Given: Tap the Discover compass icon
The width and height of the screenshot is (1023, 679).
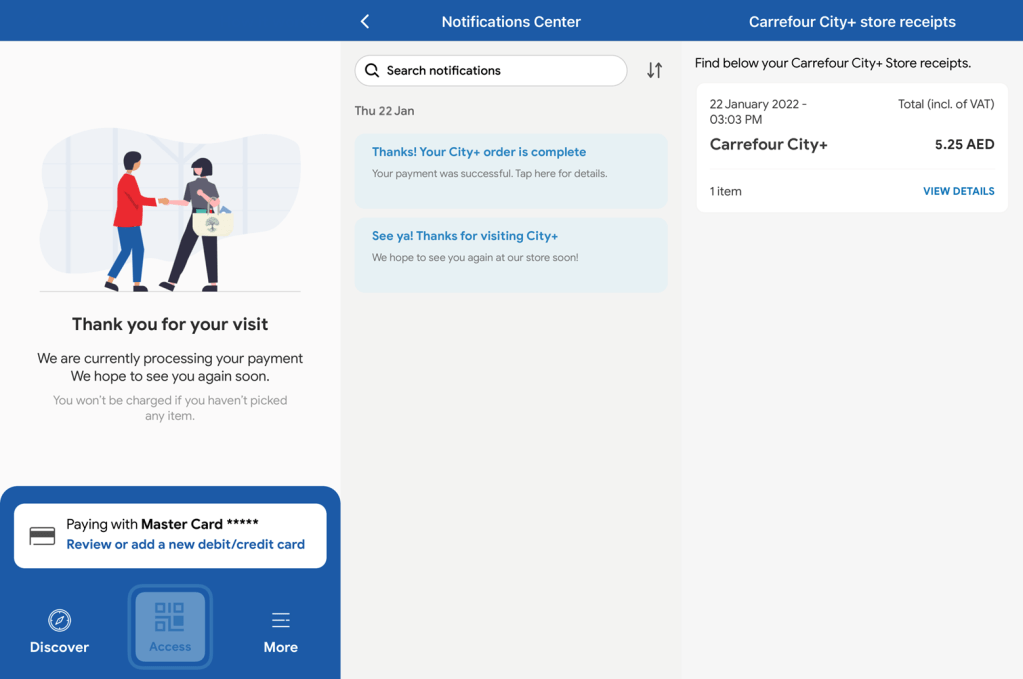Looking at the screenshot, I should click(x=59, y=620).
